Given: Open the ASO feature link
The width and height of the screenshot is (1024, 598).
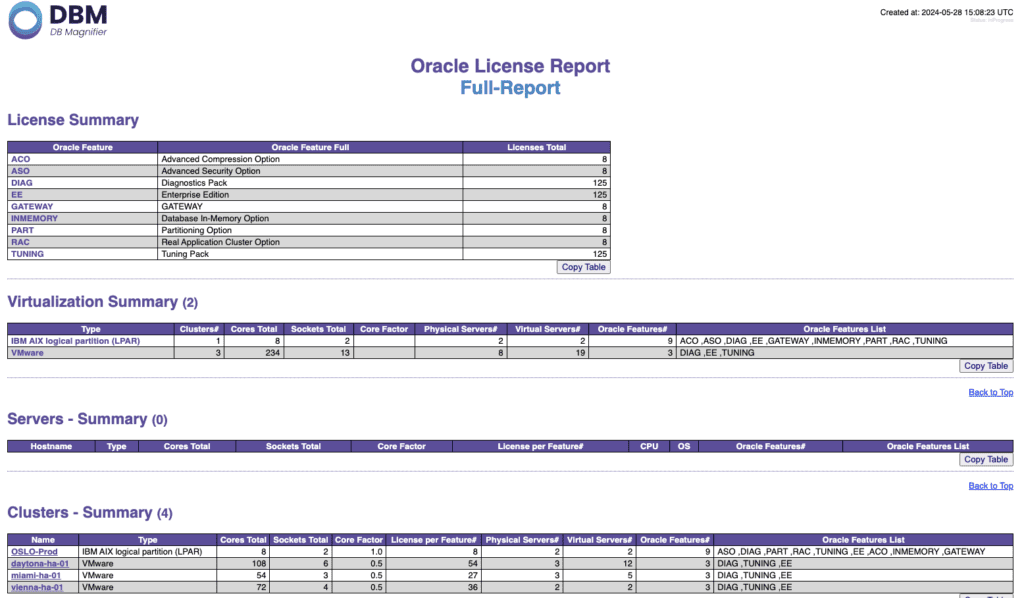Looking at the screenshot, I should (21, 171).
